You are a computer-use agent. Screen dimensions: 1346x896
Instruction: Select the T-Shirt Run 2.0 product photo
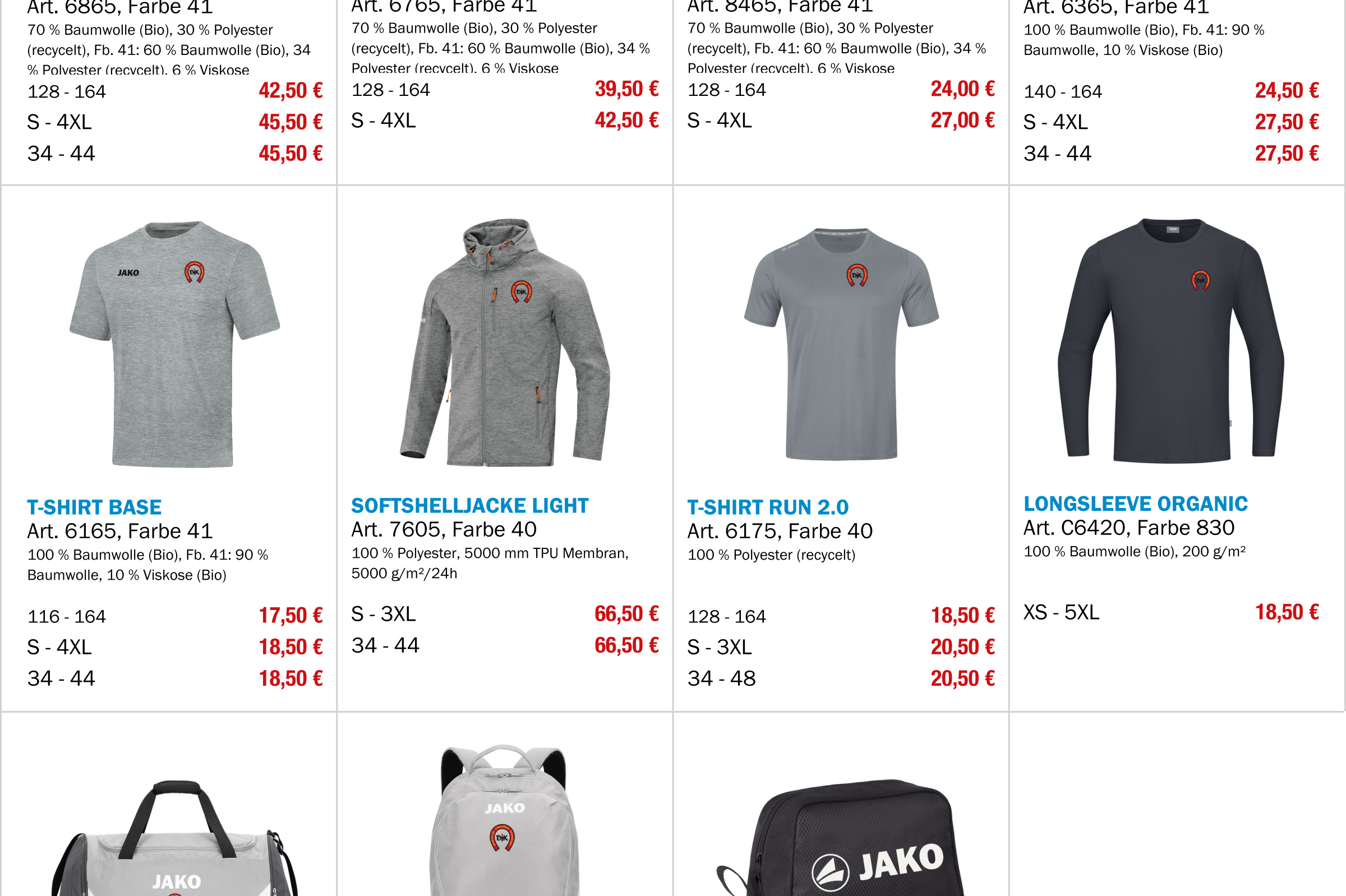(x=841, y=343)
